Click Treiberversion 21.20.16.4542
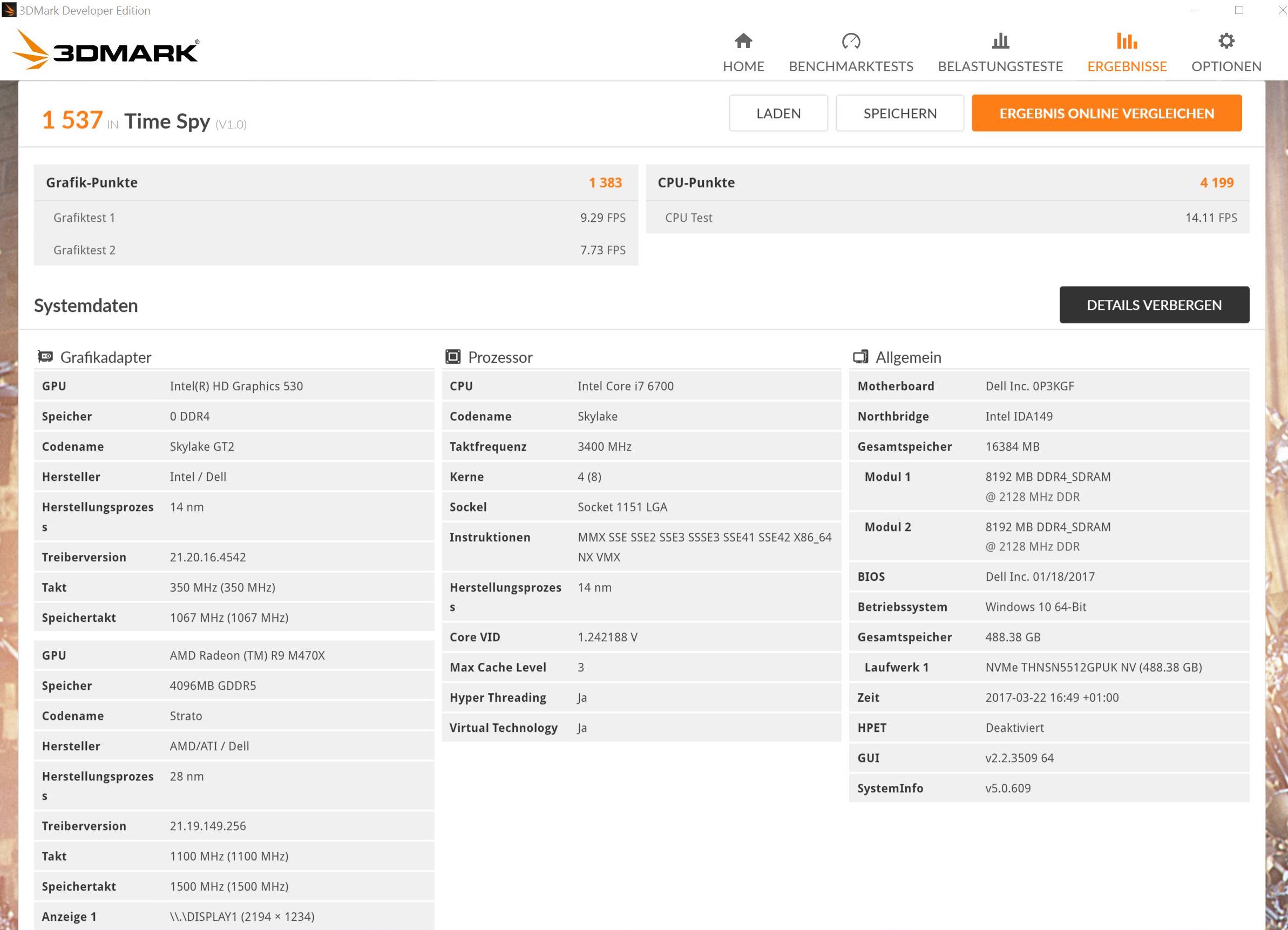The height and width of the screenshot is (930, 1288). 208,557
